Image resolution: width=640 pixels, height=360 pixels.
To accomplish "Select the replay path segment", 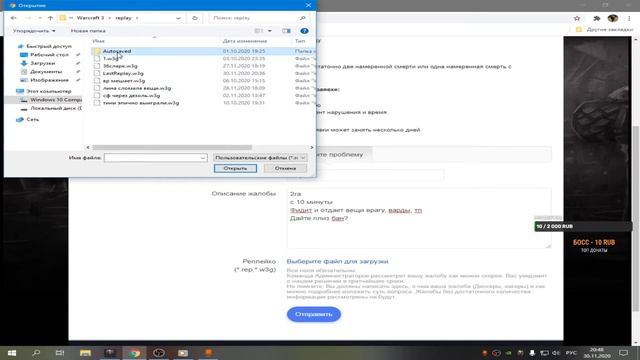I will click(123, 18).
